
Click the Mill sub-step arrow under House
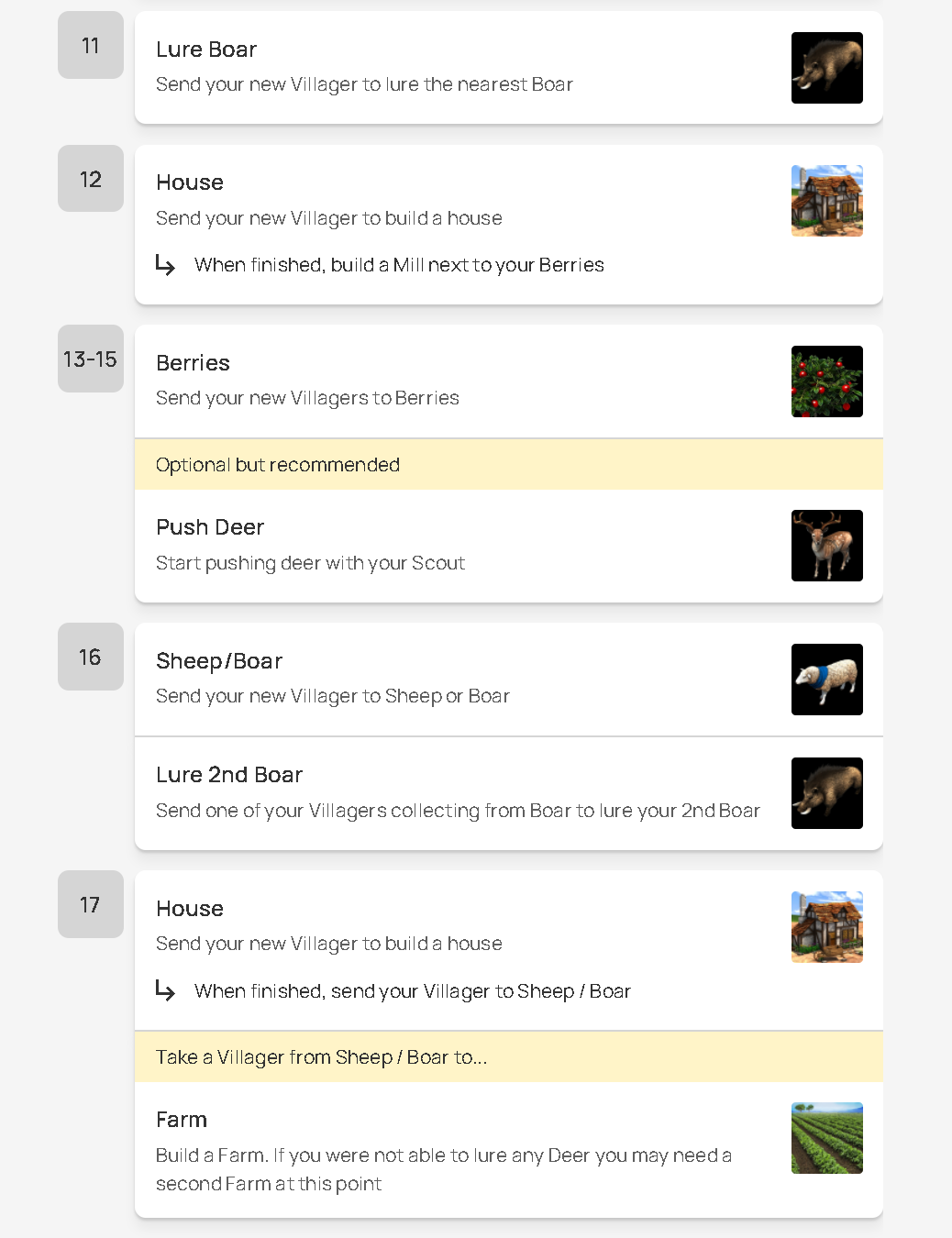pos(165,265)
